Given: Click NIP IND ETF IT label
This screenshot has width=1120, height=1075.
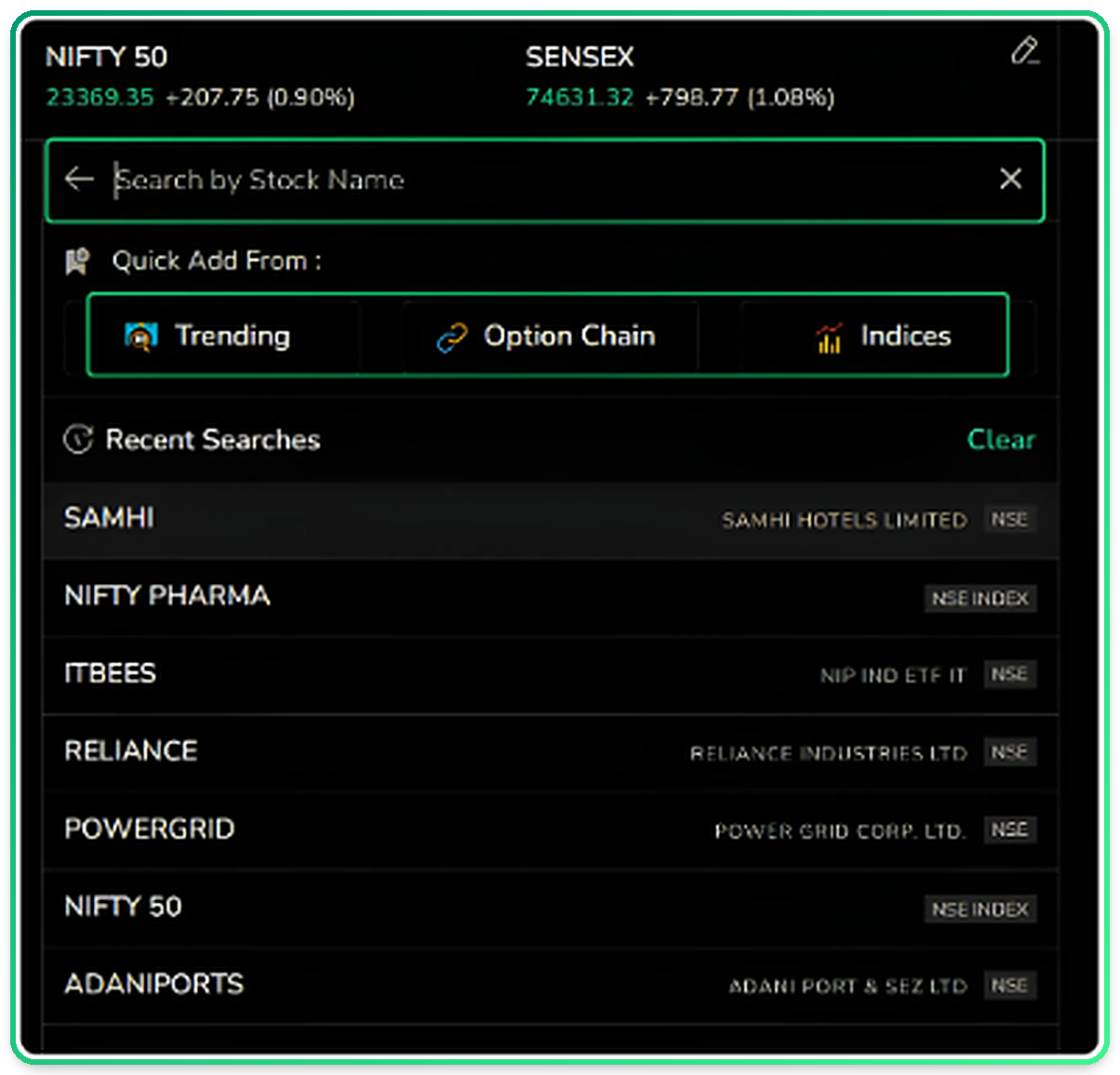Looking at the screenshot, I should click(x=893, y=675).
